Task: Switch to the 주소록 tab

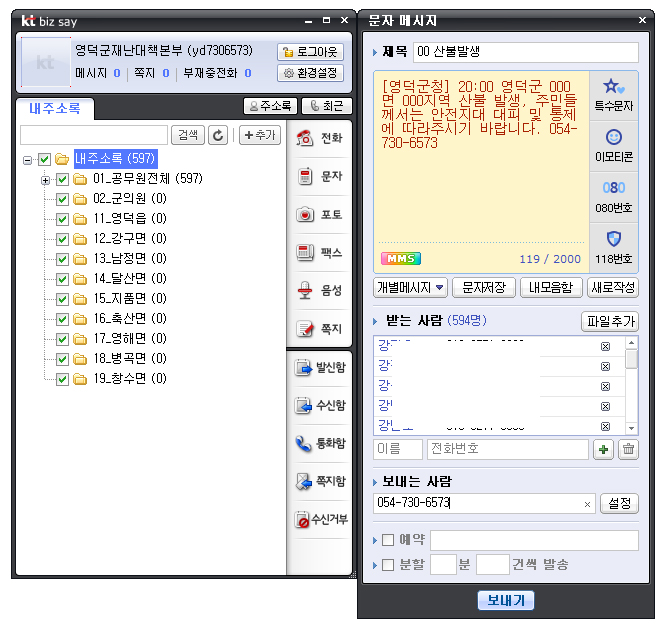Action: tap(270, 106)
